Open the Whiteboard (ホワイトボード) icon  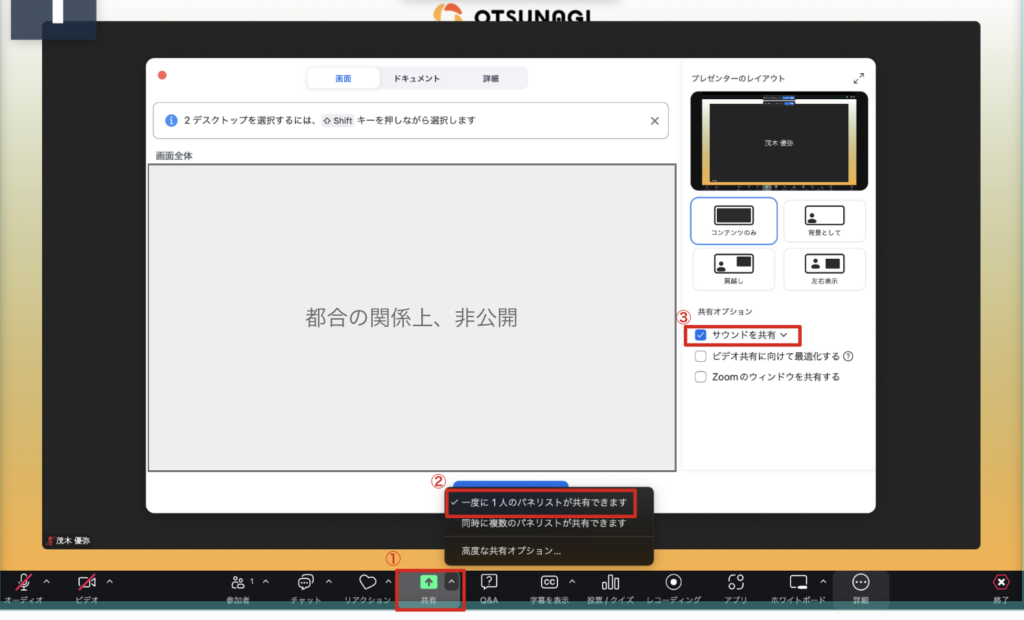[x=798, y=583]
